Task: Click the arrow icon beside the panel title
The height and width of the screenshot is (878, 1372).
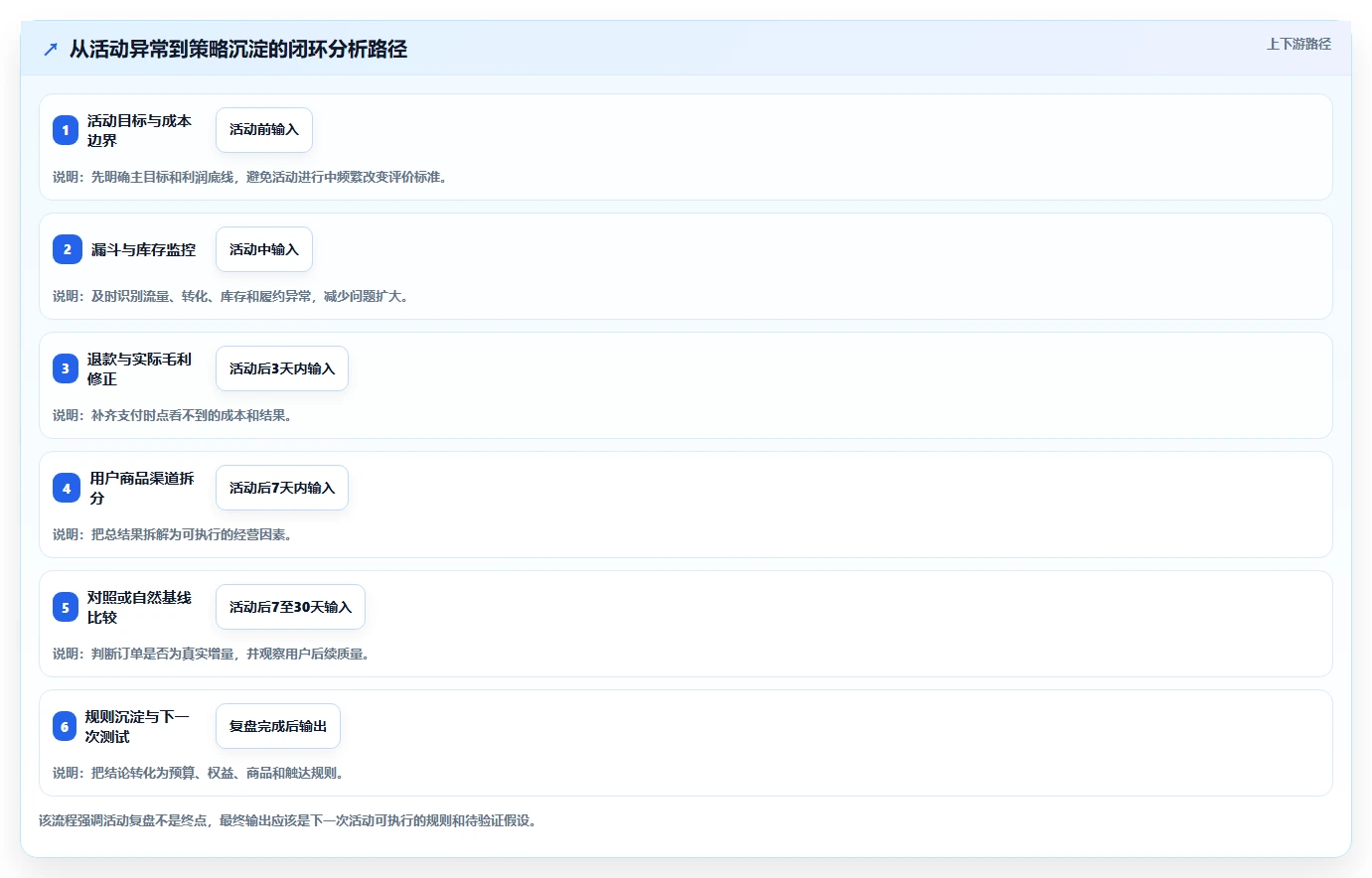Action: point(51,49)
